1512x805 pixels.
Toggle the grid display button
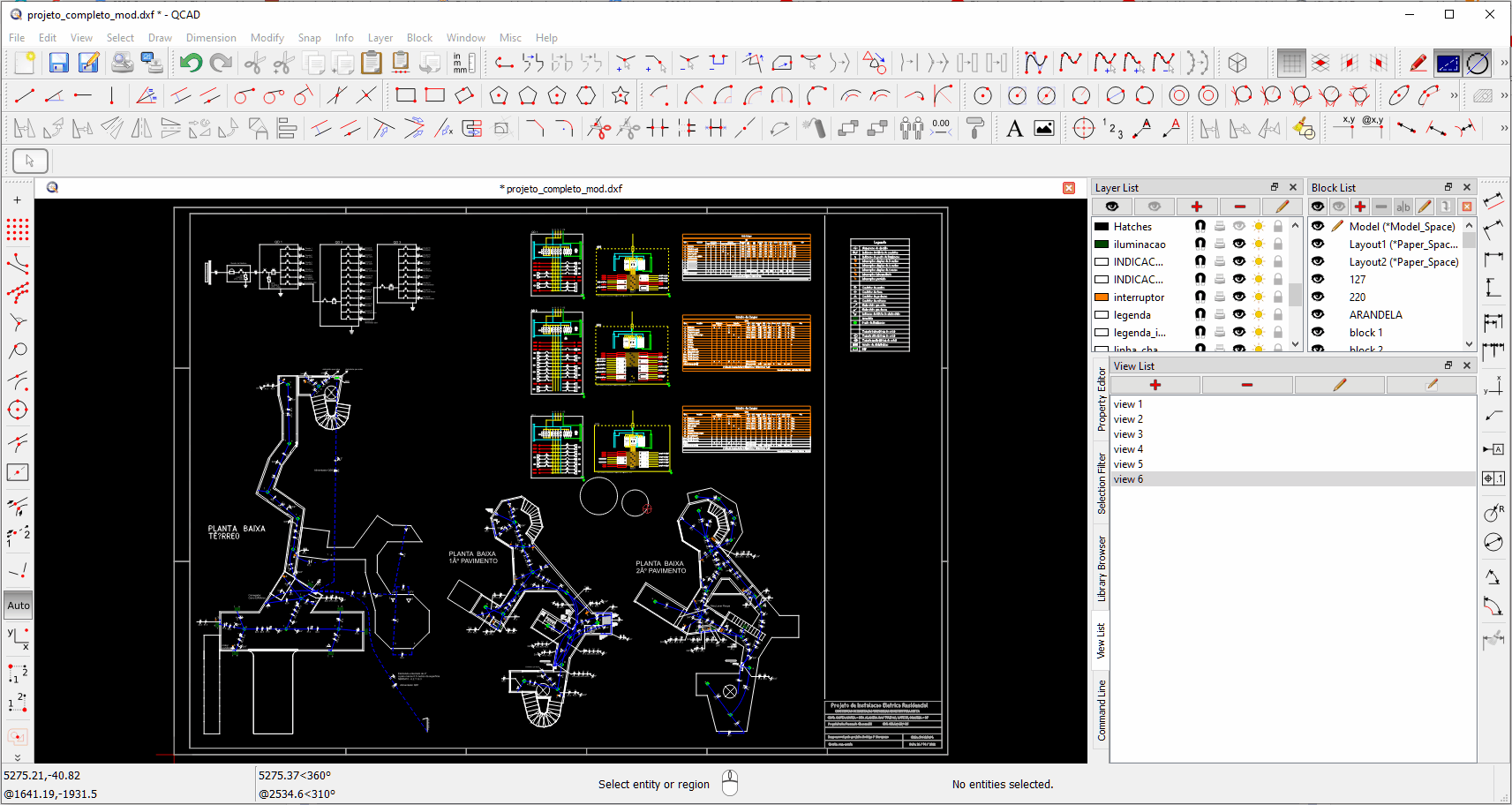(1291, 63)
